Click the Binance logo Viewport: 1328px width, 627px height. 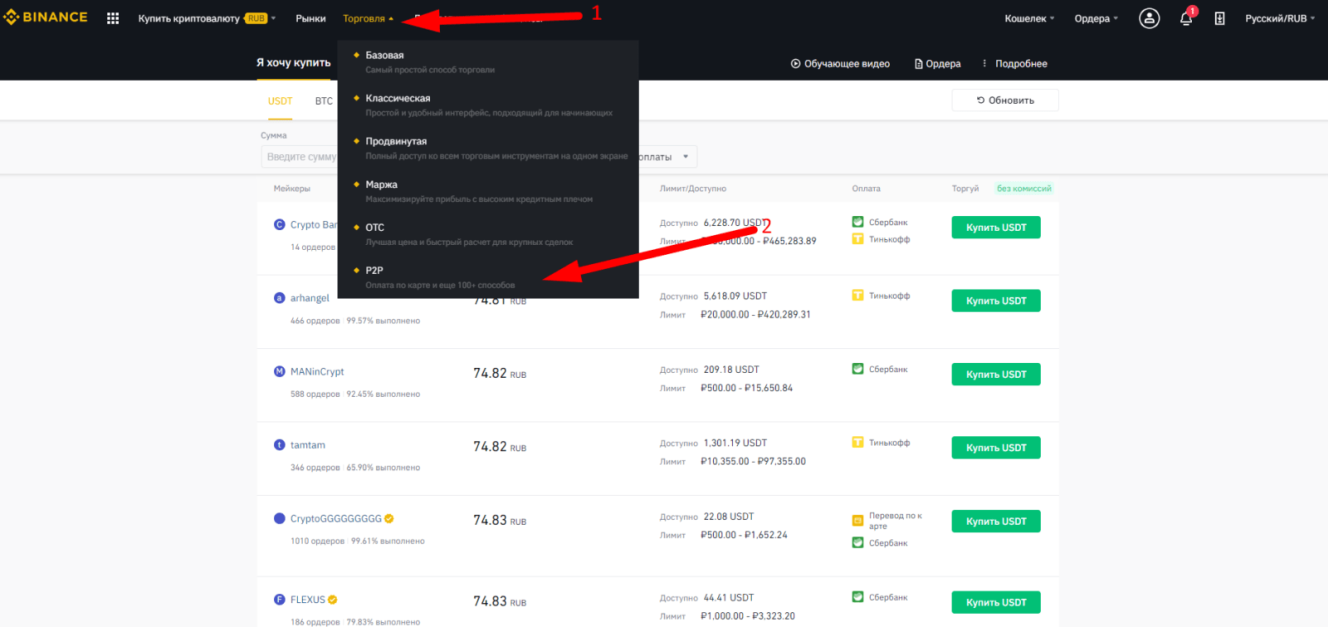click(x=46, y=16)
